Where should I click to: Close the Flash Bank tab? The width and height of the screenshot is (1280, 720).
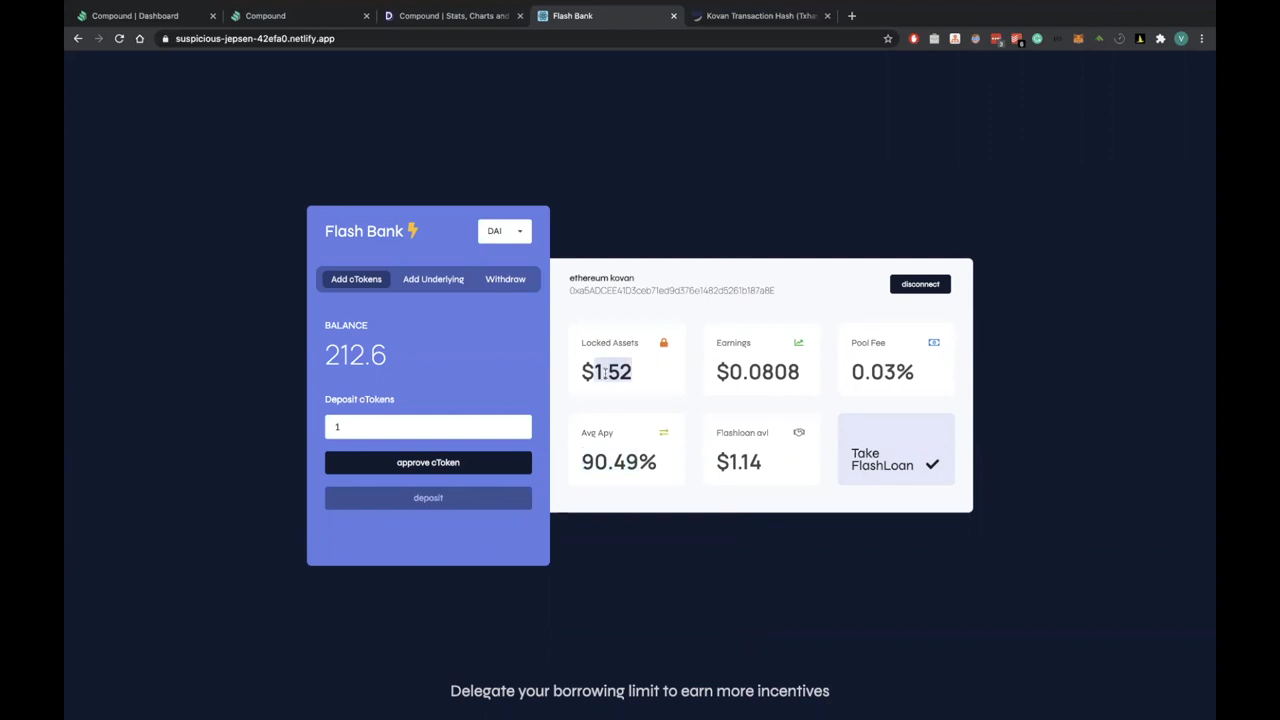click(x=674, y=16)
